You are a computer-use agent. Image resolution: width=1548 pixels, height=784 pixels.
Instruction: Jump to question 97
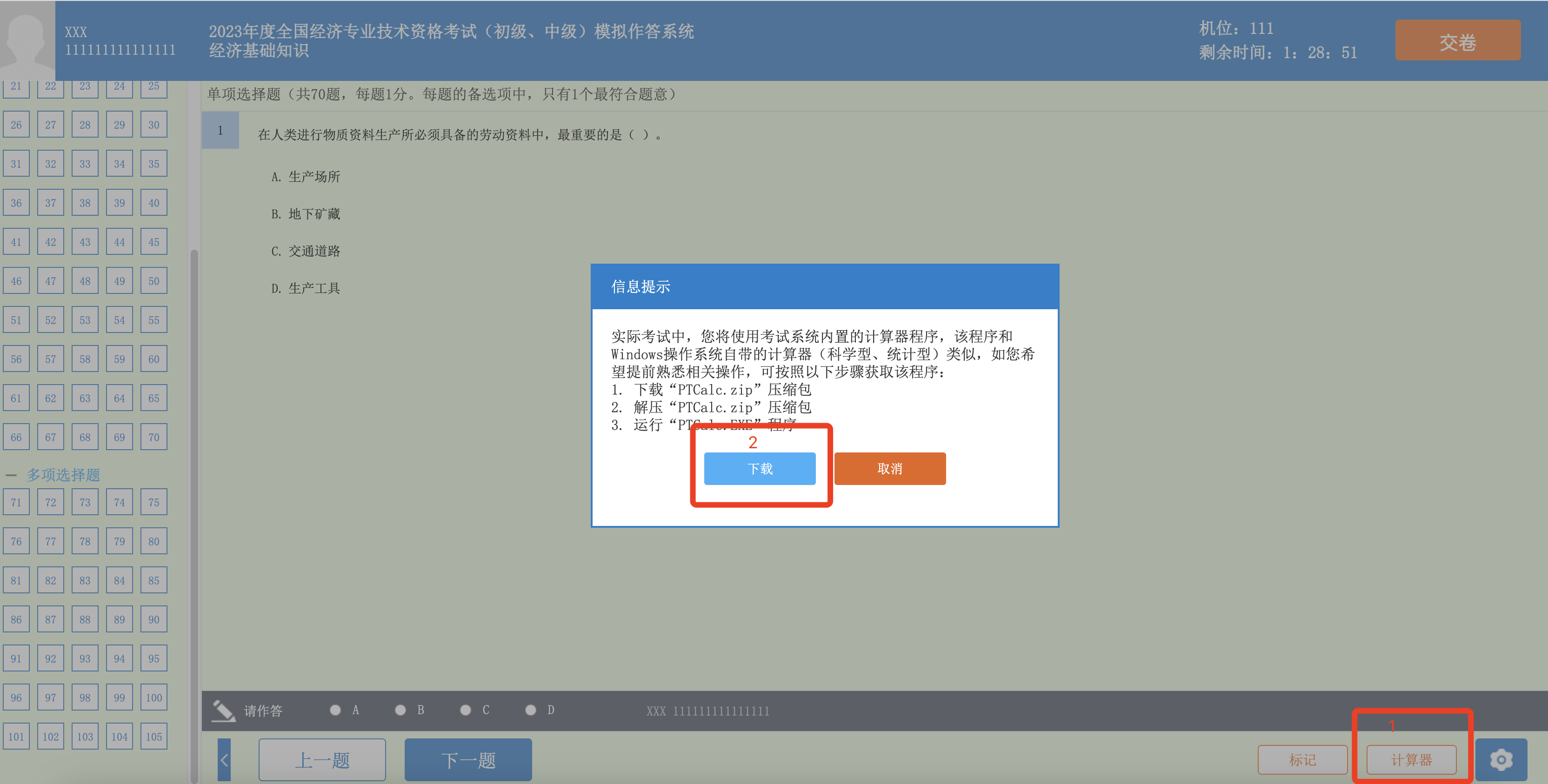click(x=51, y=698)
